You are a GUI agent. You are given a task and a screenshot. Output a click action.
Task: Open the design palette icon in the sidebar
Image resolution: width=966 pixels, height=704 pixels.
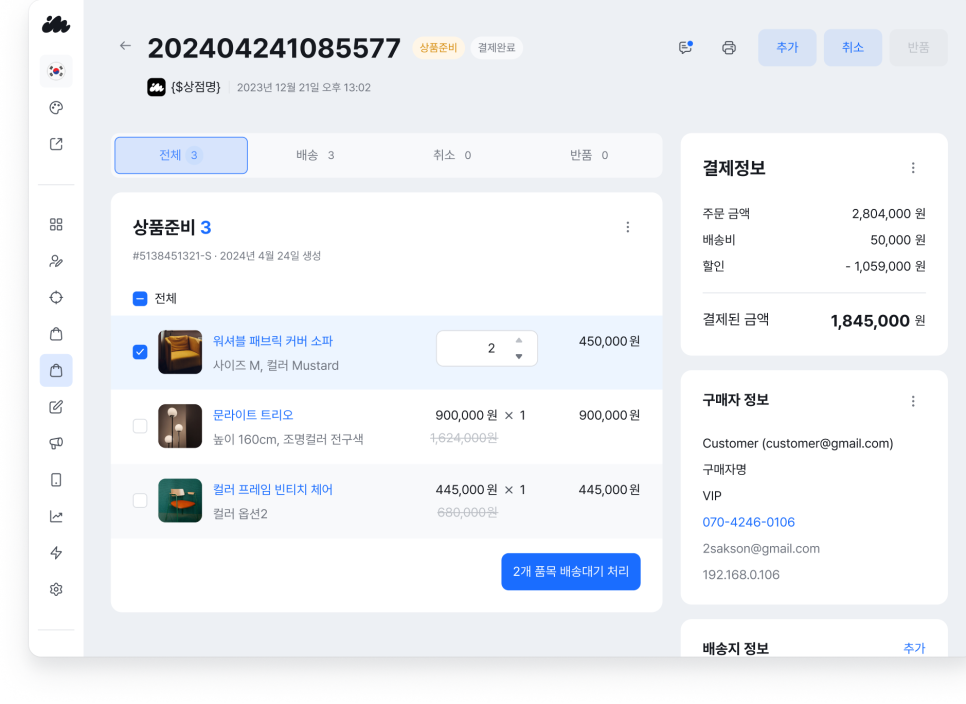click(x=56, y=108)
